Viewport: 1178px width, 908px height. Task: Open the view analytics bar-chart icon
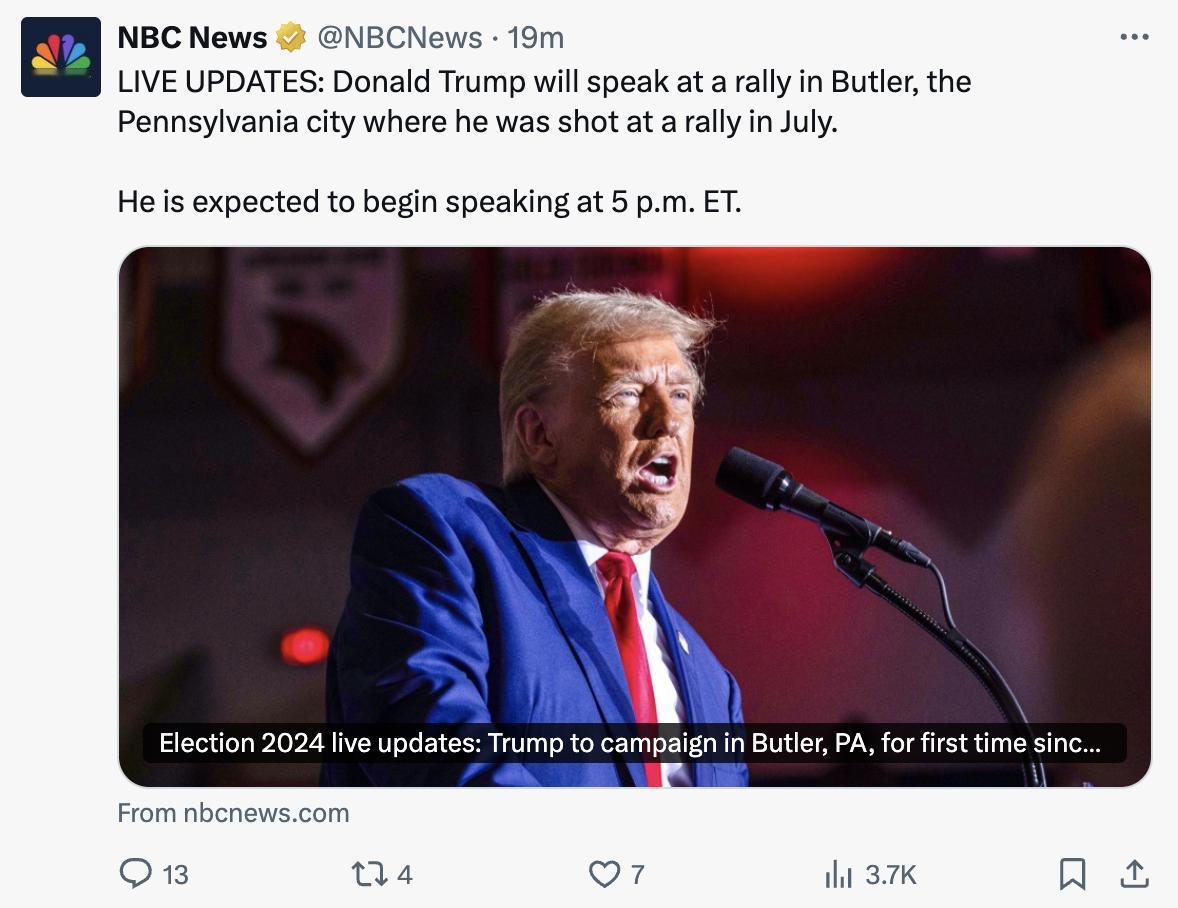(838, 875)
